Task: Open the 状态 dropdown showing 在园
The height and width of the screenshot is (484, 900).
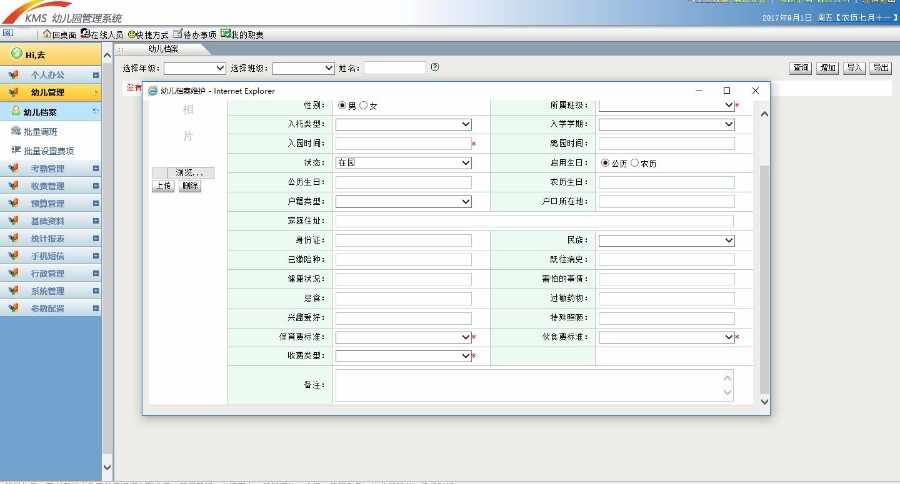Action: 404,162
